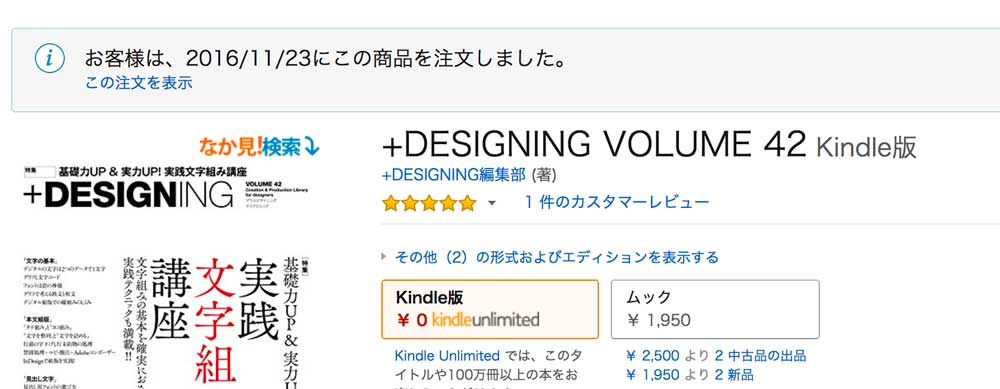
Task: Click the five-star rating icons
Action: point(429,203)
